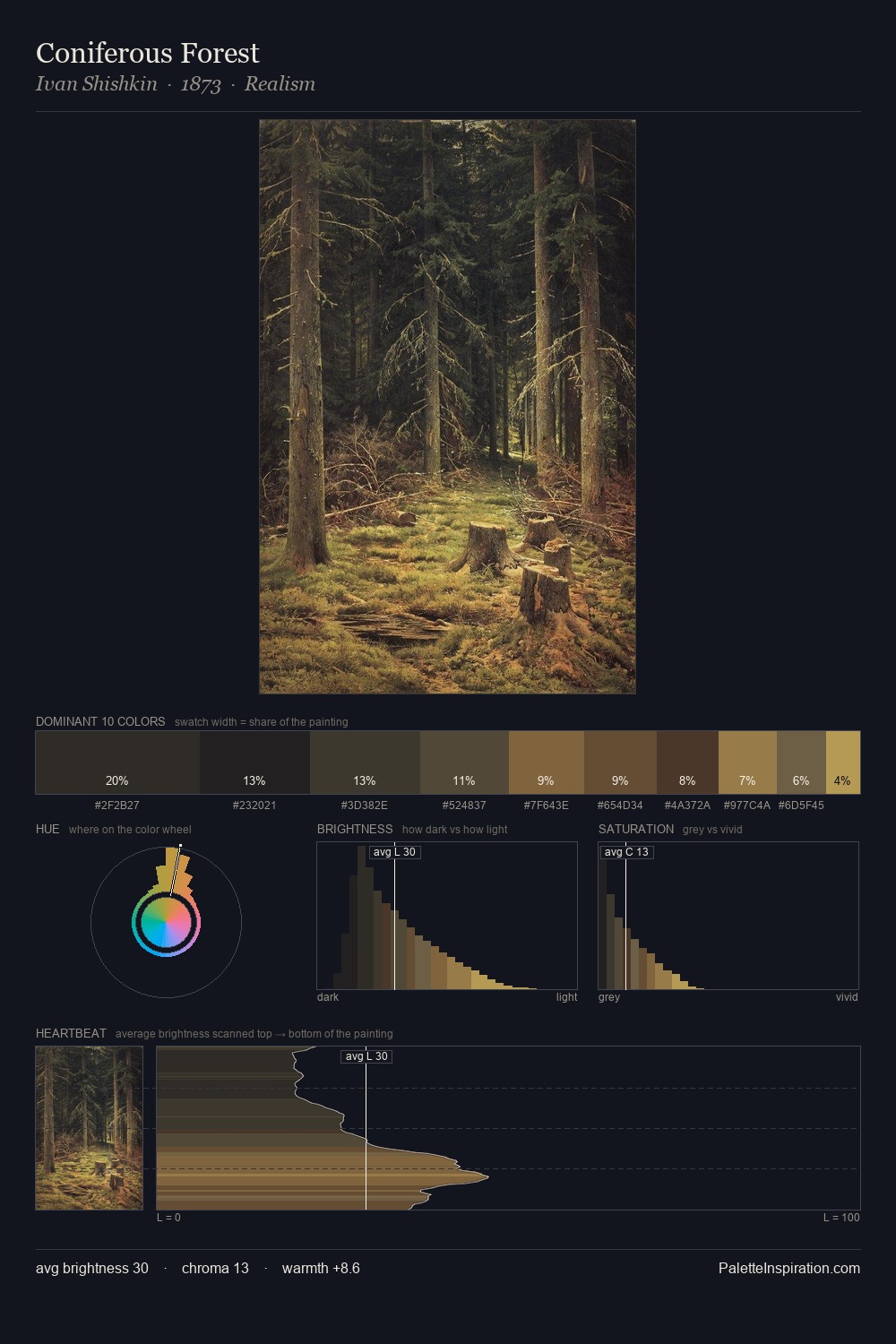Image resolution: width=896 pixels, height=1344 pixels.
Task: Click the 4% golden swatch
Action: (x=843, y=762)
